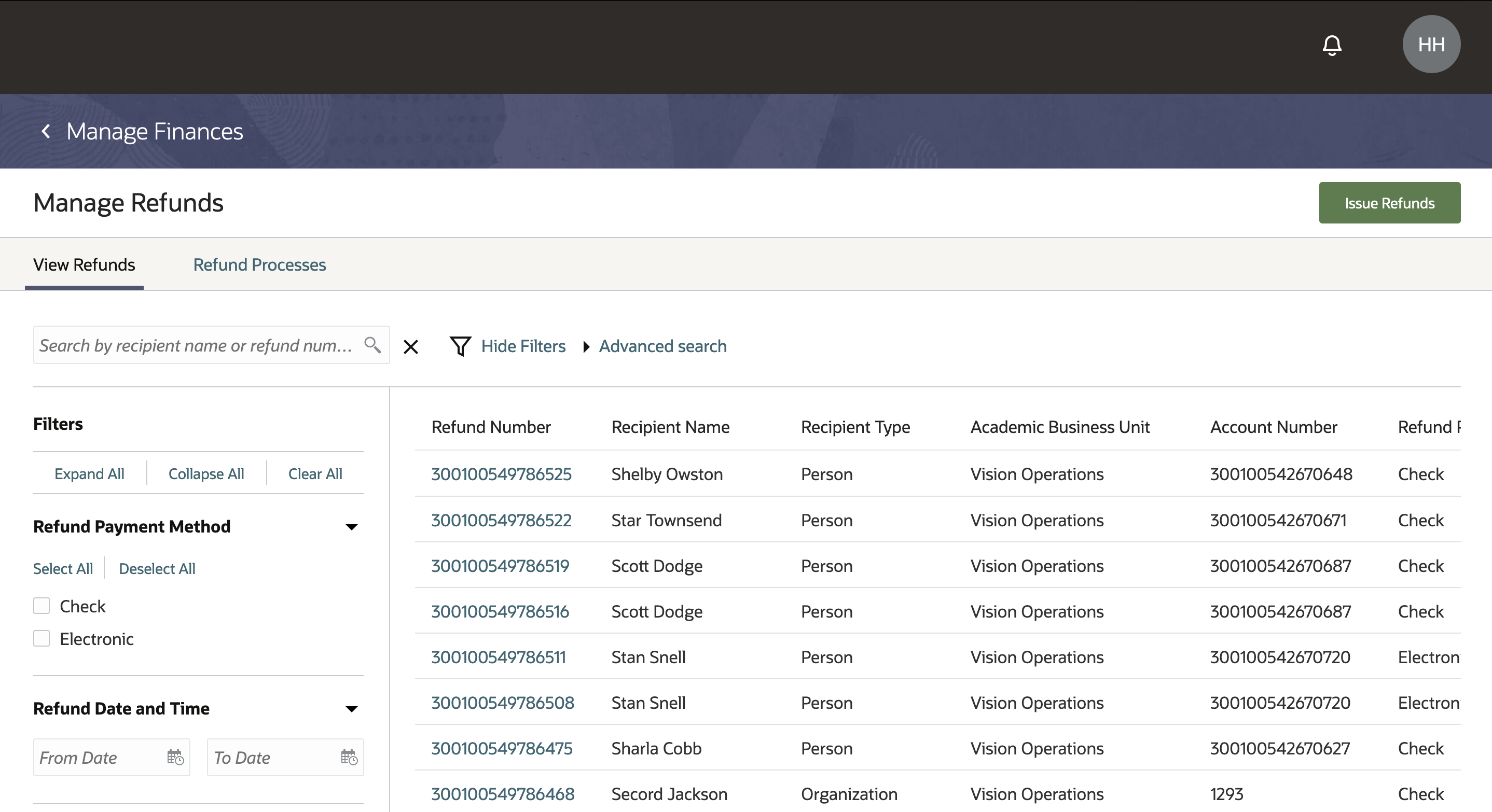Clear search with the X icon
This screenshot has height=812, width=1492.
411,347
